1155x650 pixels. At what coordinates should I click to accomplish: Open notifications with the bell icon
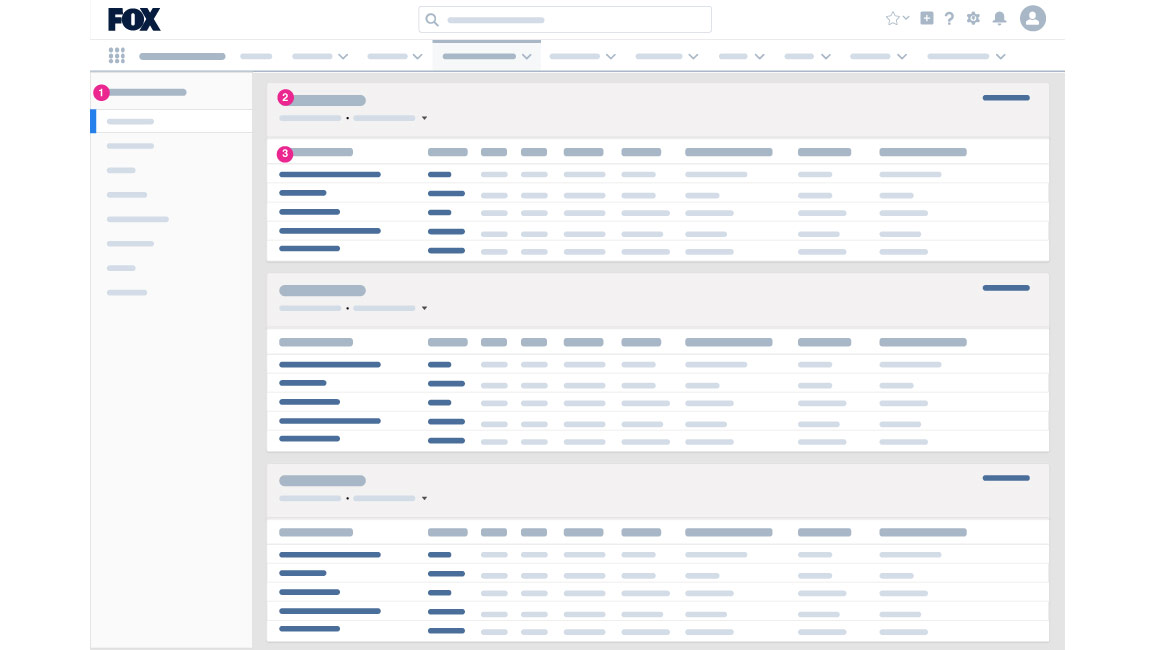999,18
